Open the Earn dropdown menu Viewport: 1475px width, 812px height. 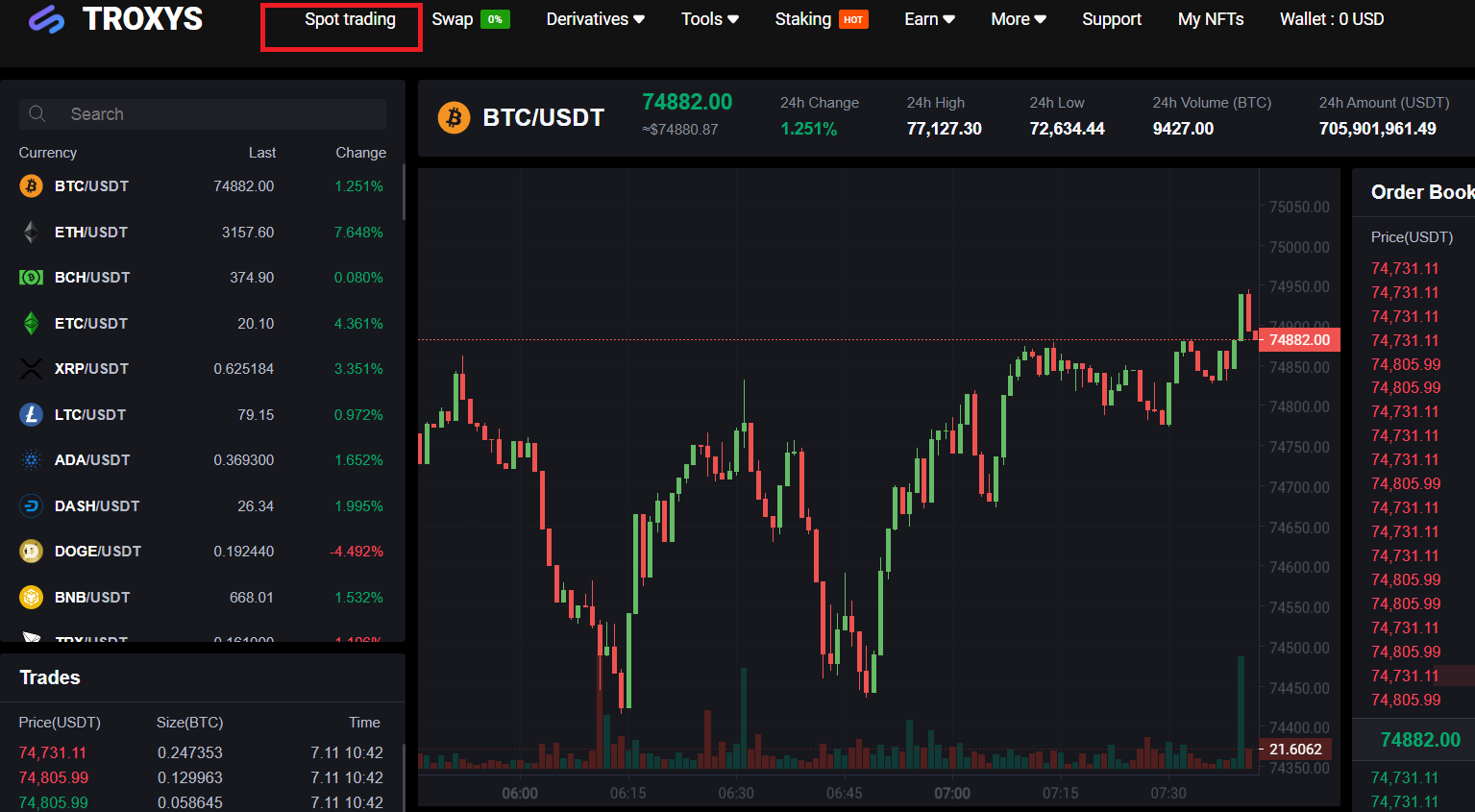click(929, 19)
